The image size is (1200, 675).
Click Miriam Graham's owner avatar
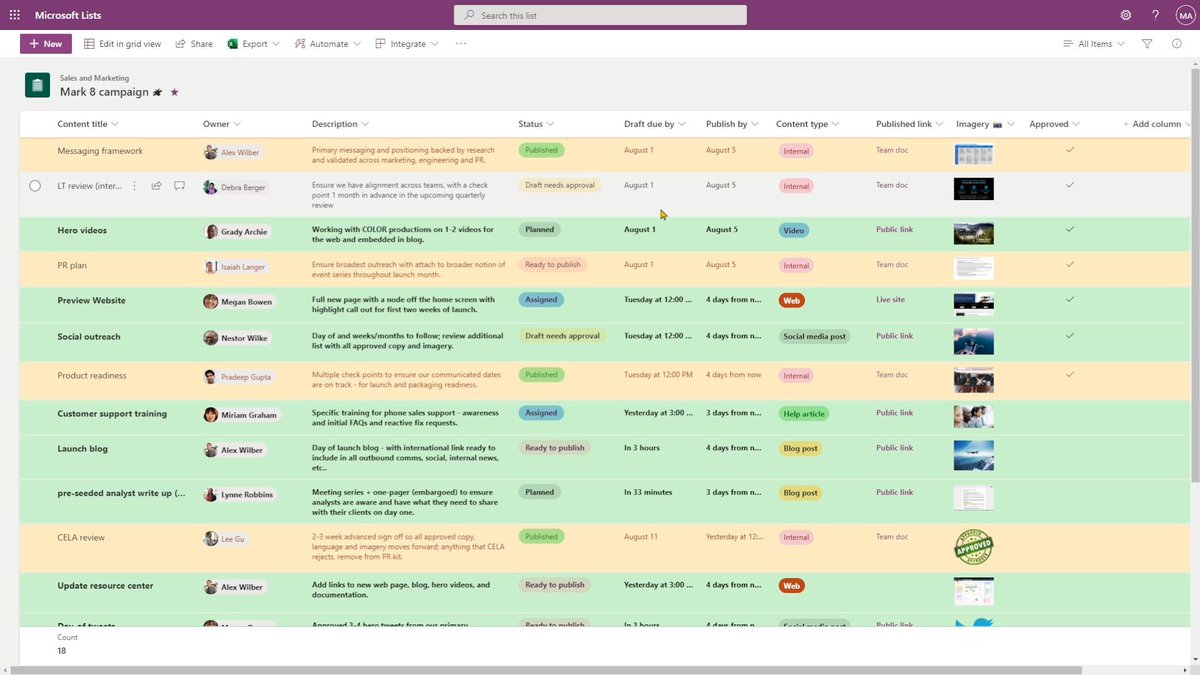[x=210, y=415]
